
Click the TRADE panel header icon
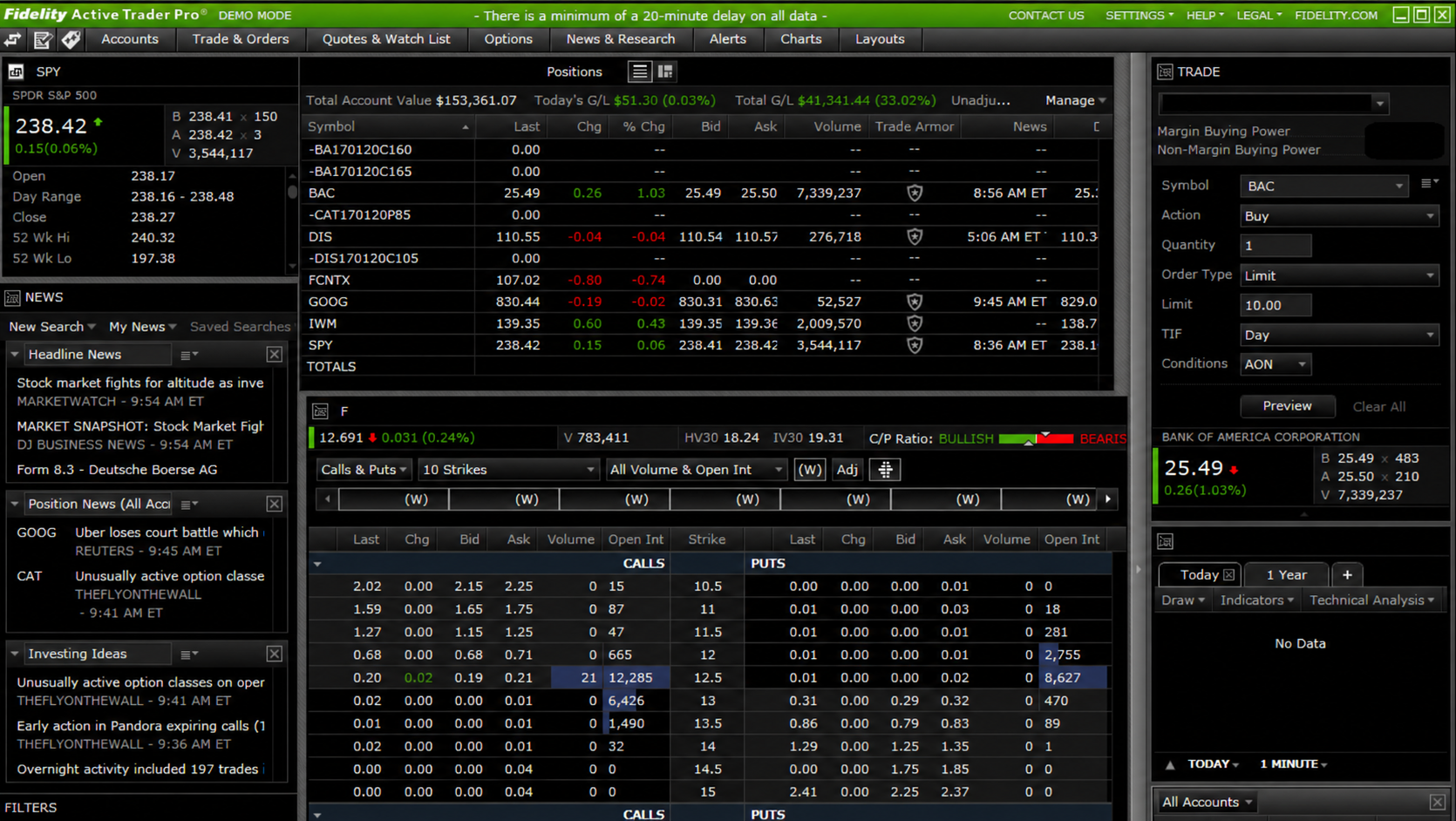(1165, 71)
